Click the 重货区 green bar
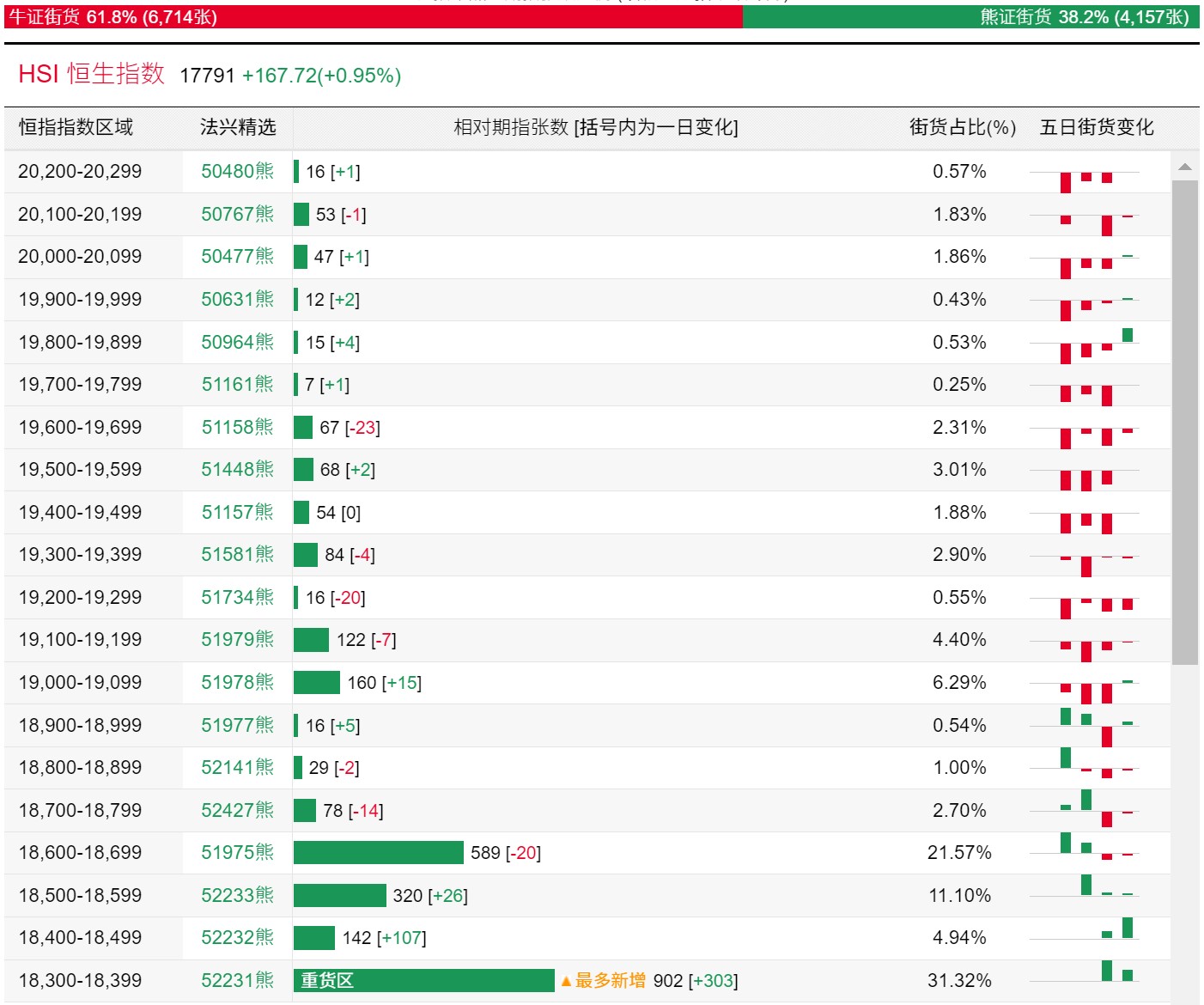 pos(424,980)
